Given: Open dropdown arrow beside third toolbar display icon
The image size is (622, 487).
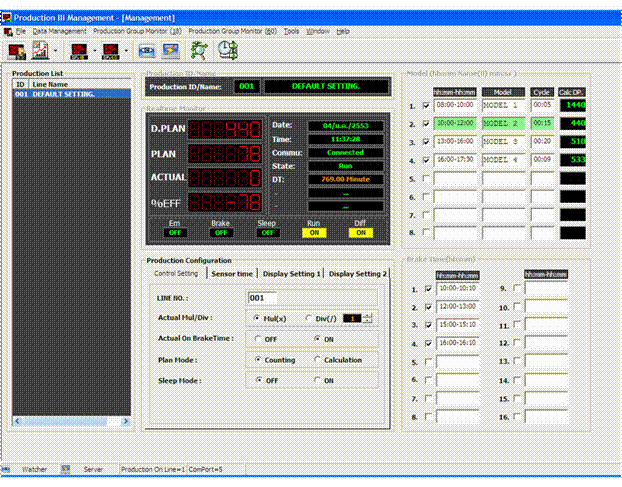Looking at the screenshot, I should point(94,49).
